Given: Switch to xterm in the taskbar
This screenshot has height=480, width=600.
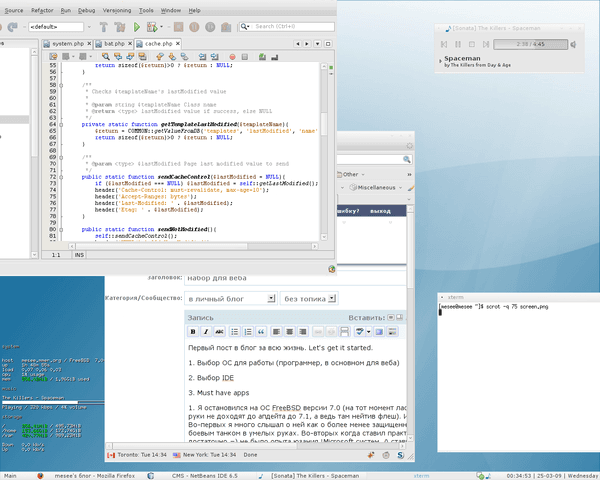Looking at the screenshot, I should [x=421, y=476].
